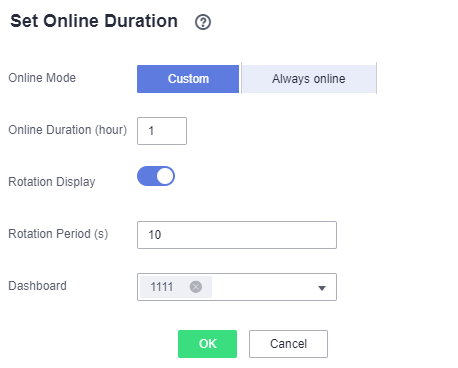Click the white knob of Rotation toggle
458x368 pixels.
pyautogui.click(x=165, y=176)
